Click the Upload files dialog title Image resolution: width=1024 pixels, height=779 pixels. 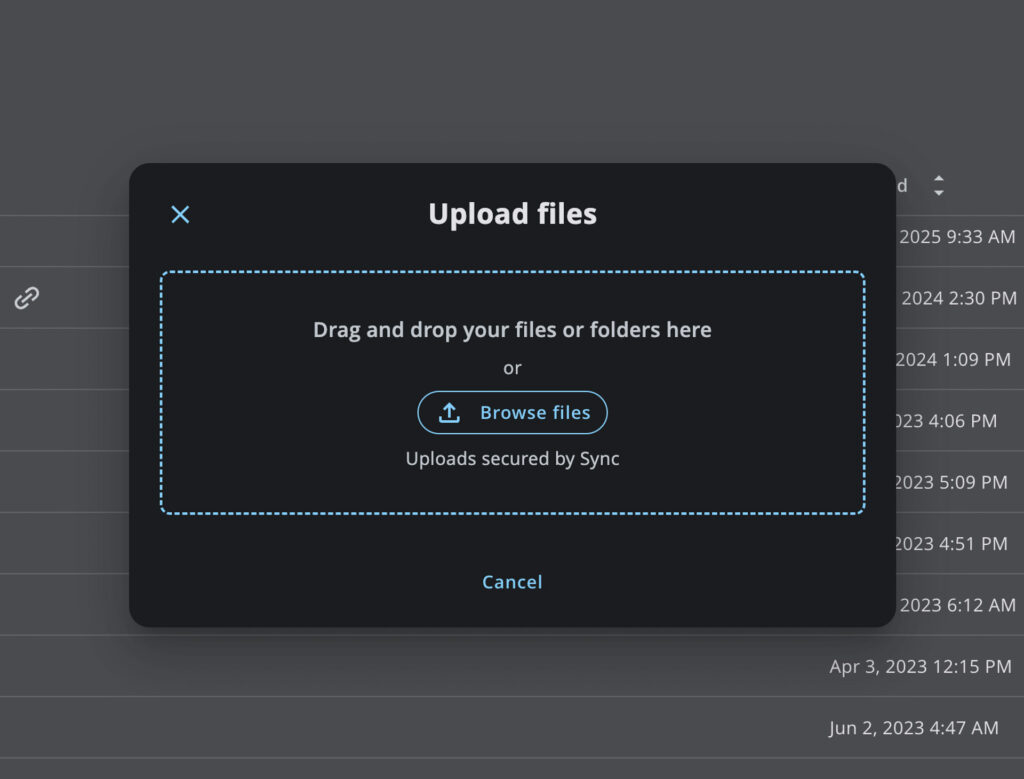click(512, 213)
